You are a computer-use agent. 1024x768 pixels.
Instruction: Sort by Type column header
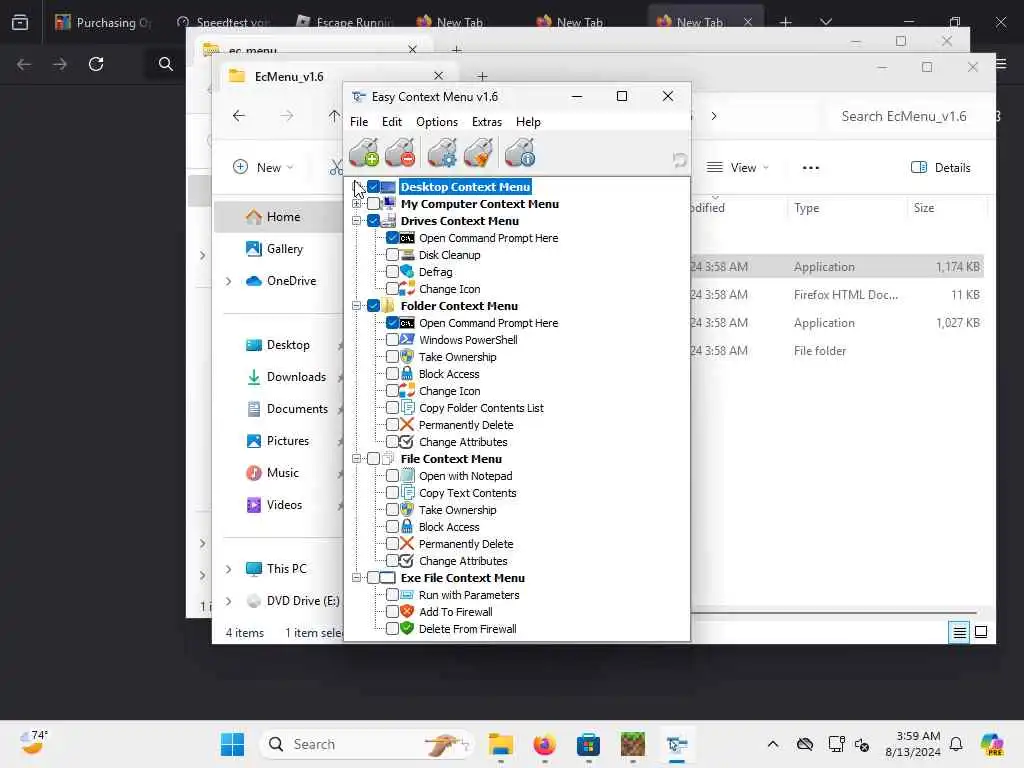tap(806, 208)
